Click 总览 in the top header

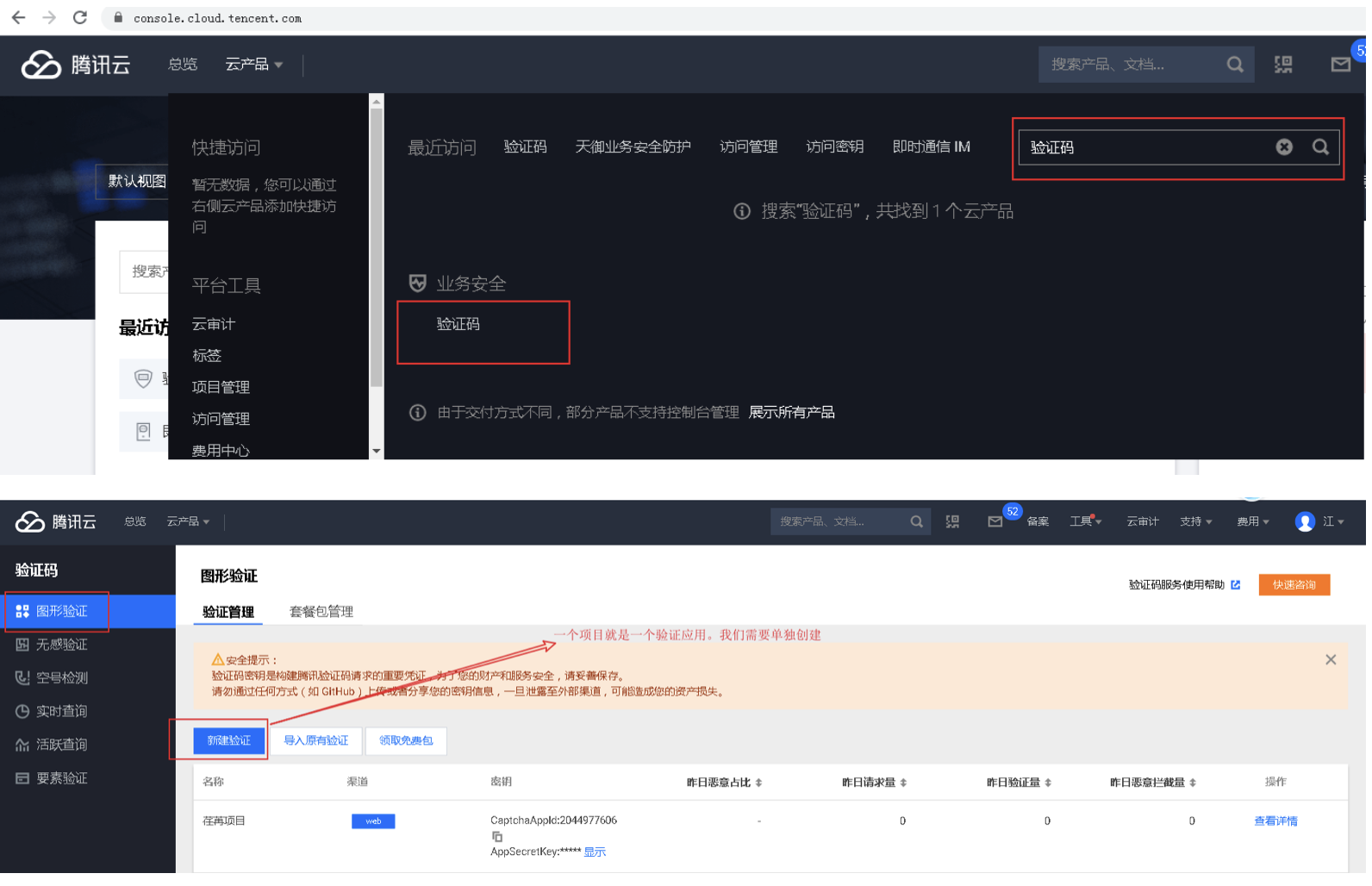click(184, 65)
